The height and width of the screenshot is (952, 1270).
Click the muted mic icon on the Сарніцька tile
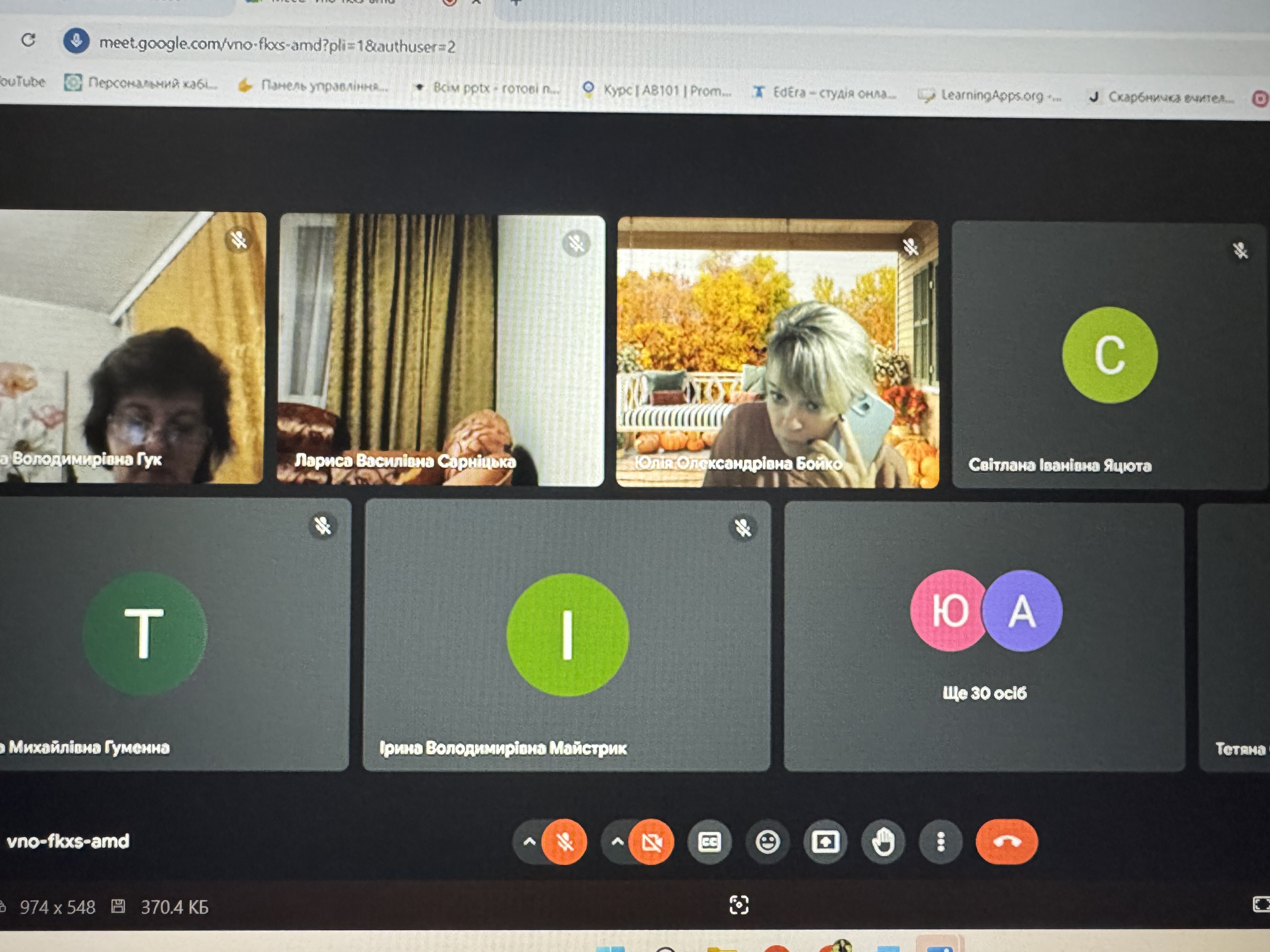pyautogui.click(x=576, y=243)
